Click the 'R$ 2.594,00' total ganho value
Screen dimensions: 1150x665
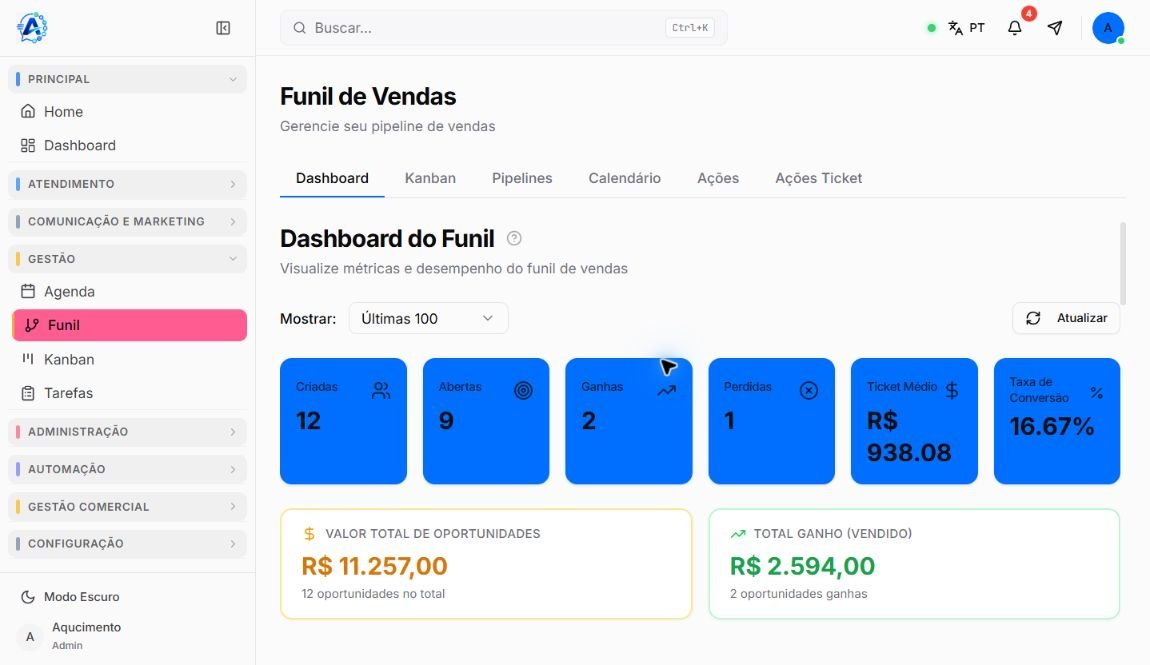802,566
